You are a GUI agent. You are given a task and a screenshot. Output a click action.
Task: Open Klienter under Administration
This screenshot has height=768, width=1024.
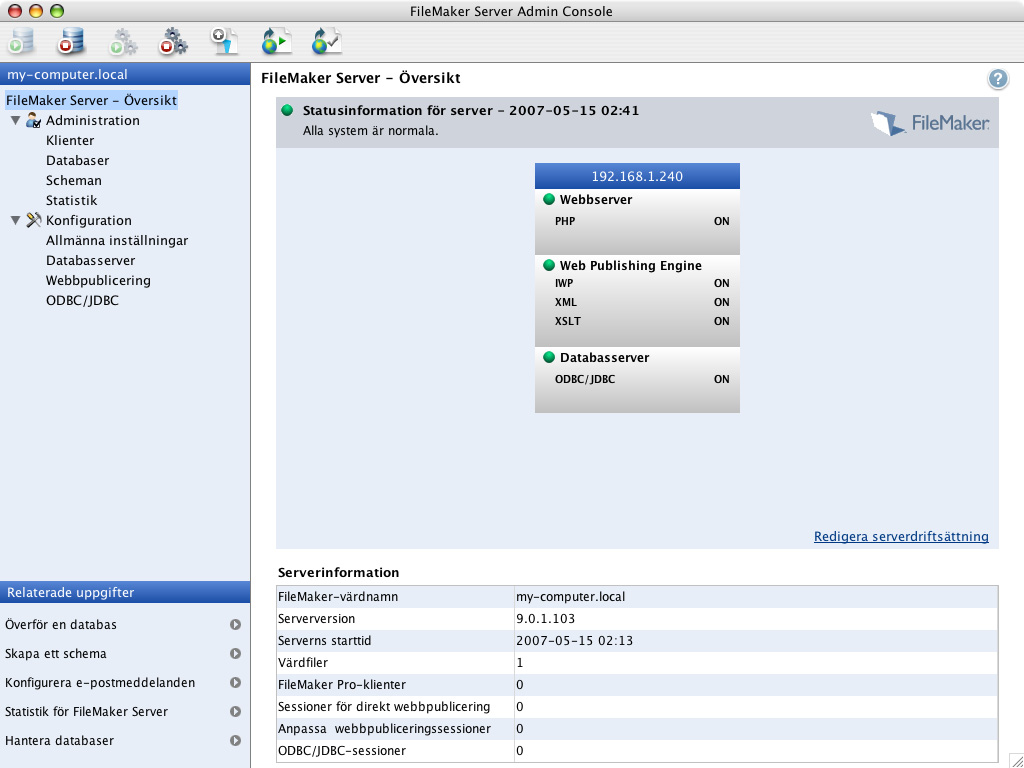pyautogui.click(x=70, y=140)
